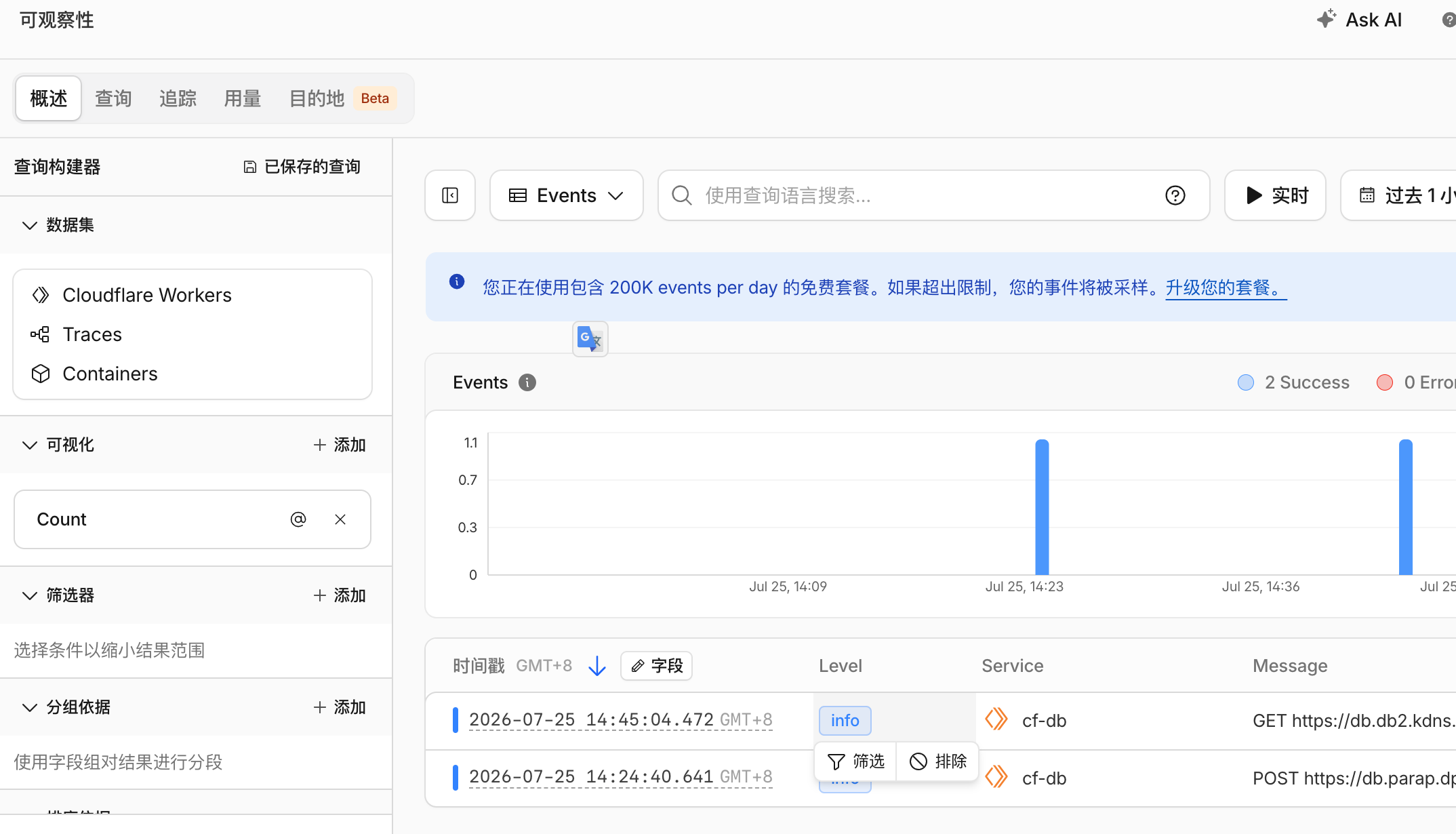Click the help icon beside Ask AI

pyautogui.click(x=1449, y=20)
